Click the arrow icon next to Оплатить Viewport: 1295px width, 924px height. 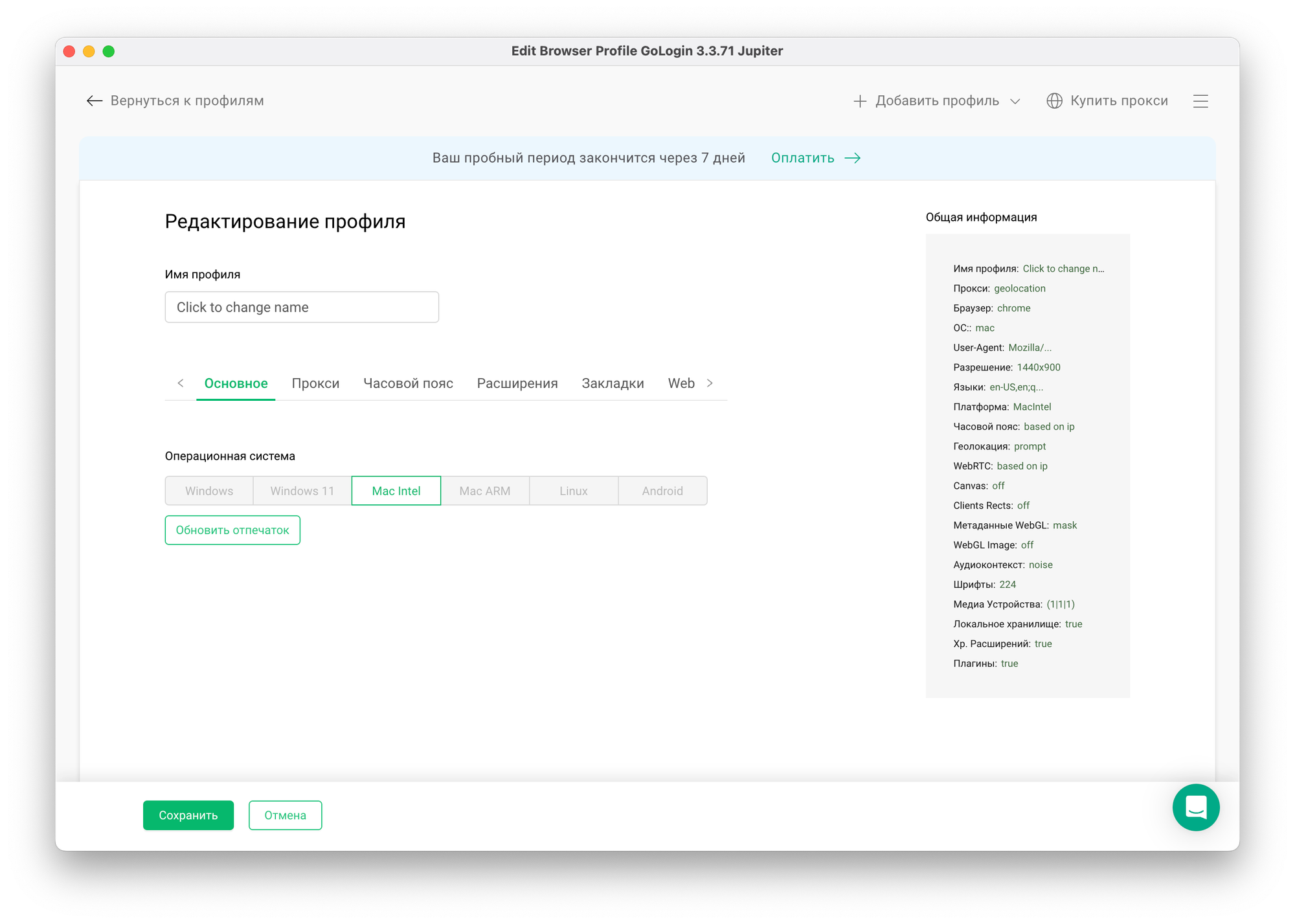(x=853, y=158)
